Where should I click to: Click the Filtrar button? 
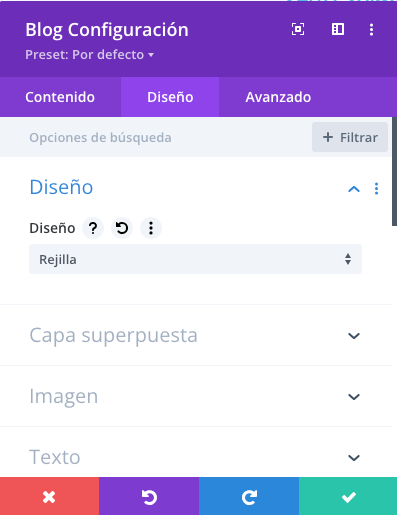(x=350, y=137)
